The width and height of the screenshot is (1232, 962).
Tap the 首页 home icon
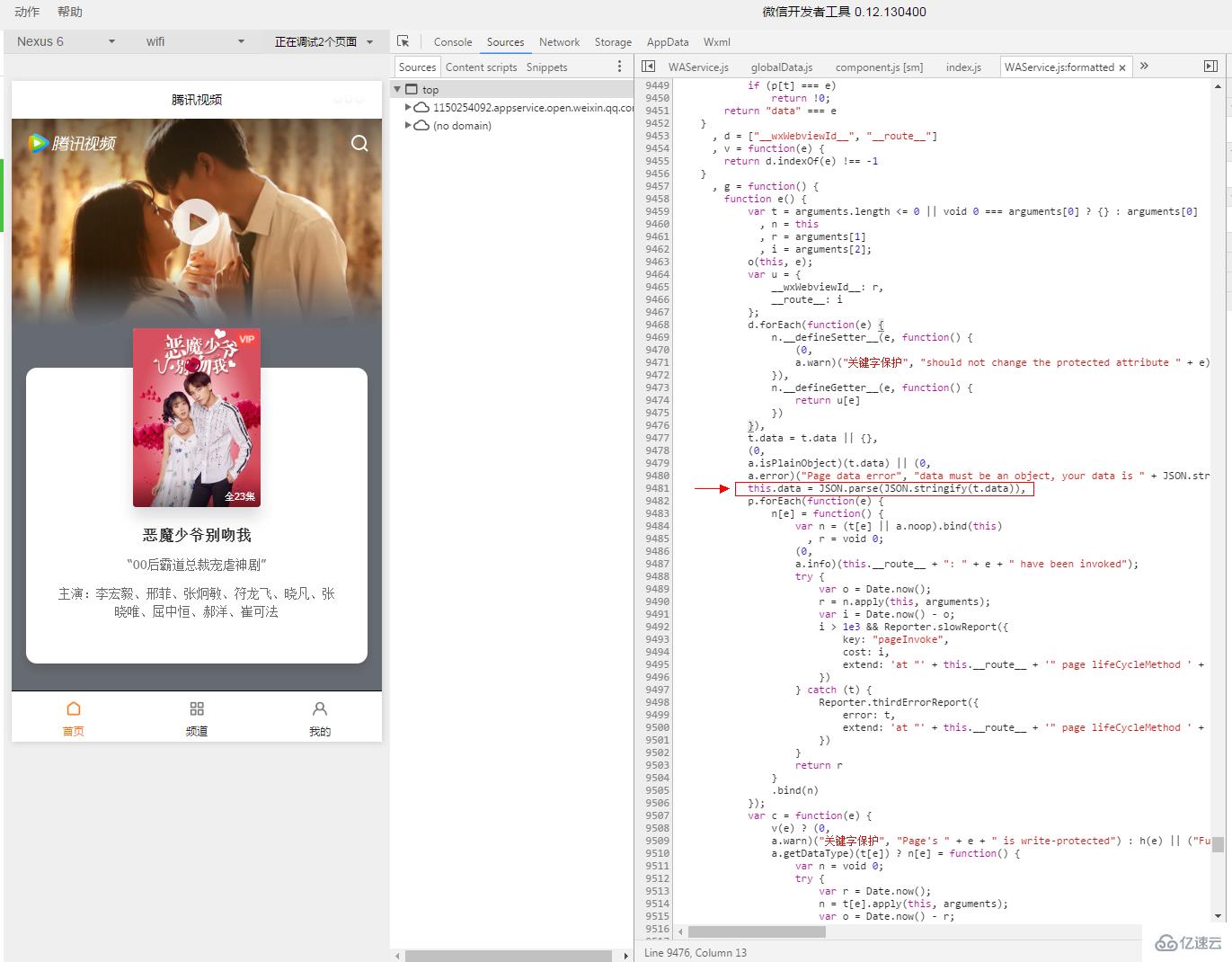[74, 708]
